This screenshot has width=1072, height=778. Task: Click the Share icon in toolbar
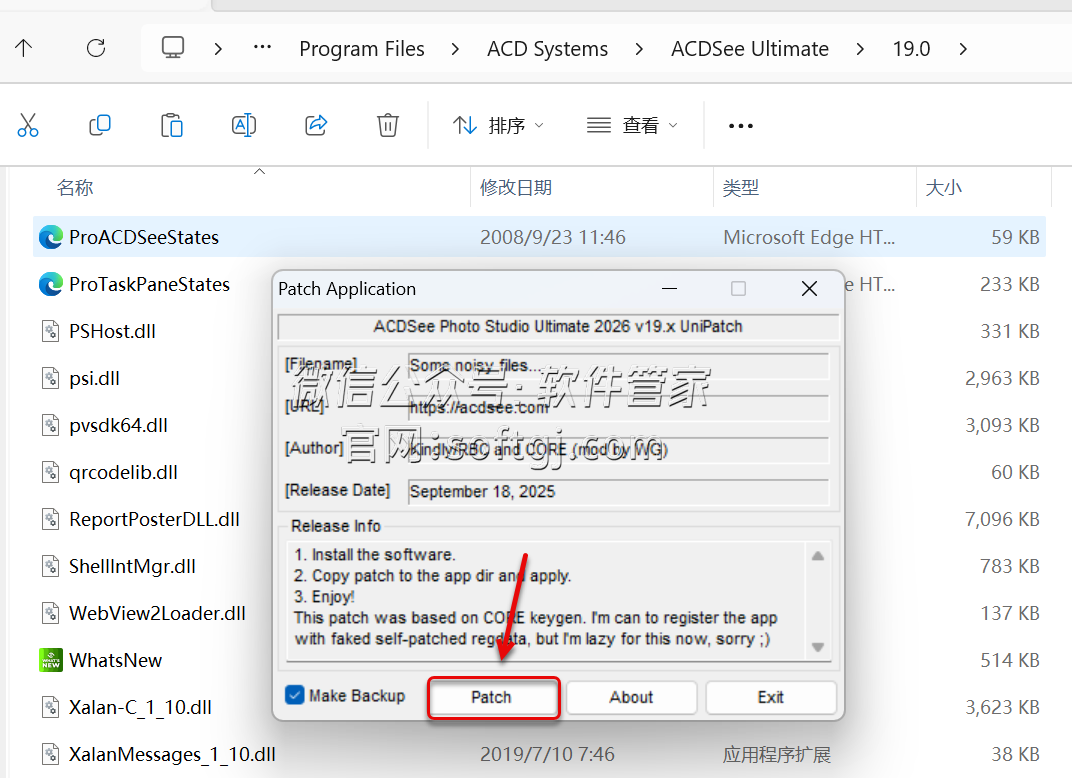316,125
